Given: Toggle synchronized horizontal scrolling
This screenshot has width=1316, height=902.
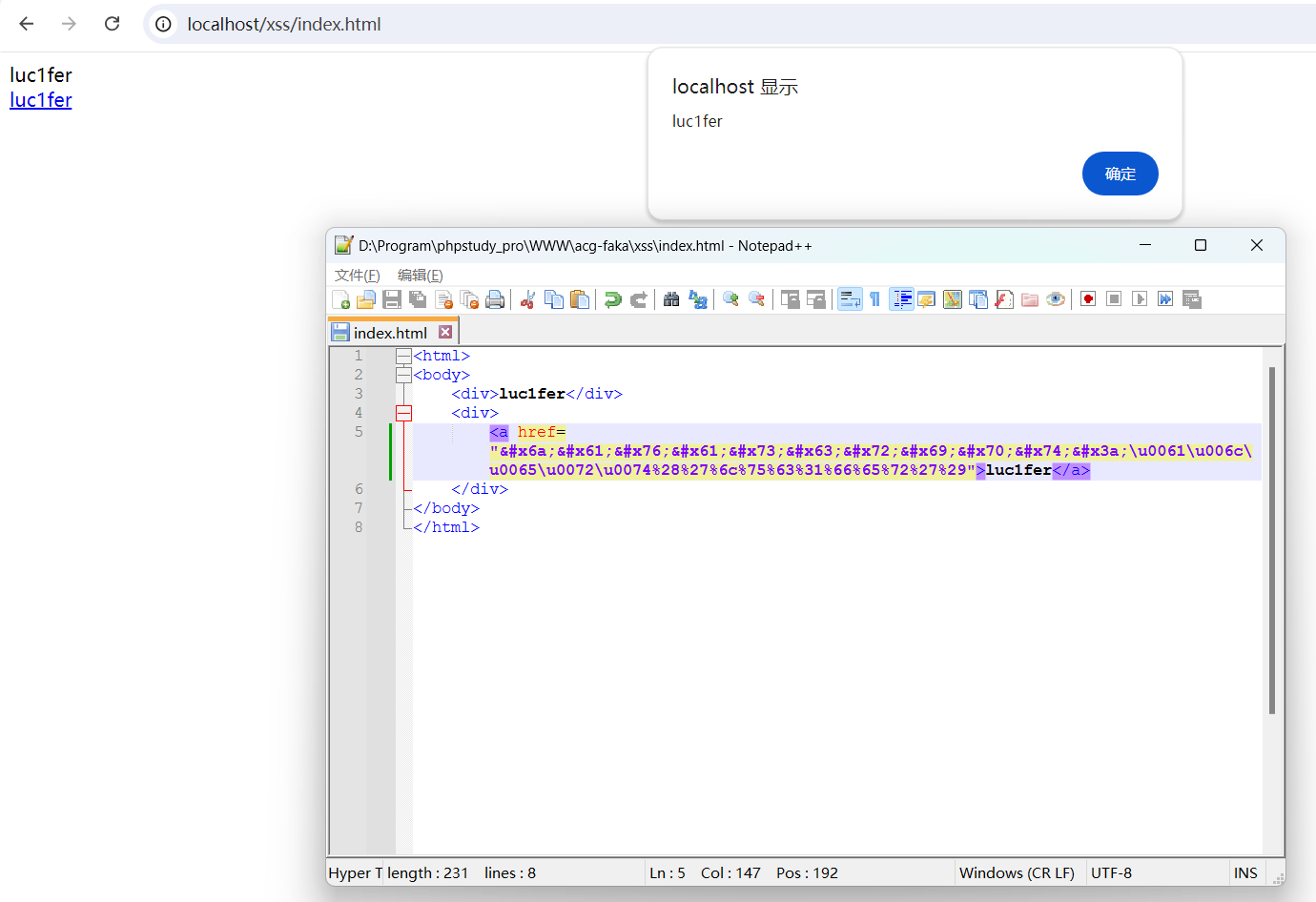Looking at the screenshot, I should 815,299.
